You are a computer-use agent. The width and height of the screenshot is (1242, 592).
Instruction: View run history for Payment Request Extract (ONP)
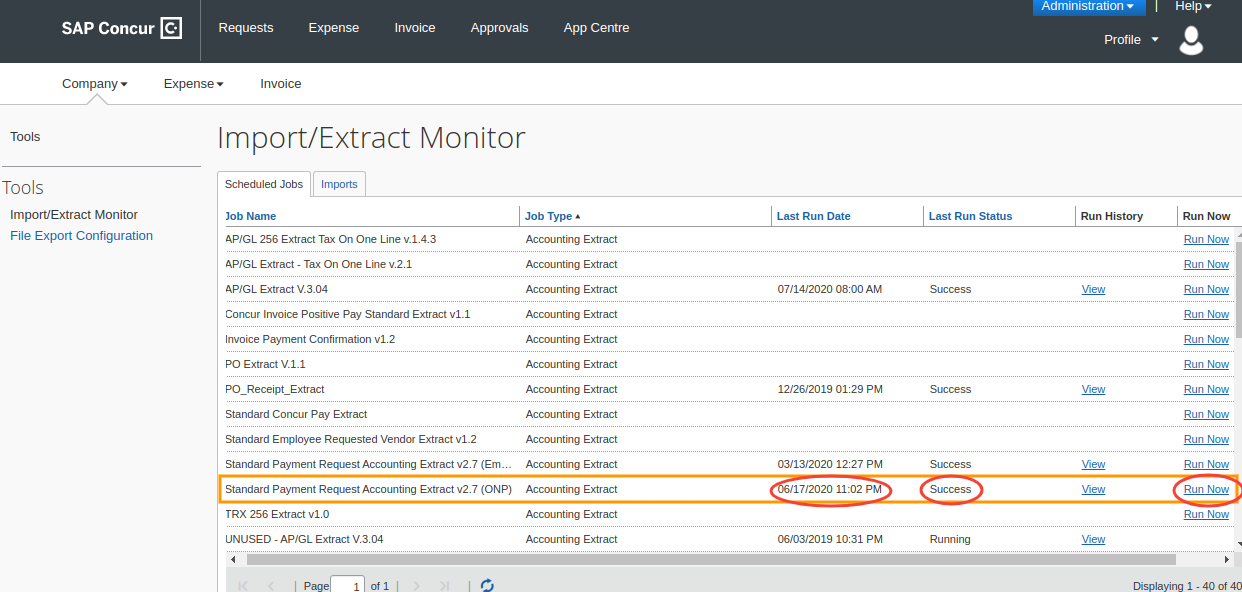pyautogui.click(x=1094, y=489)
